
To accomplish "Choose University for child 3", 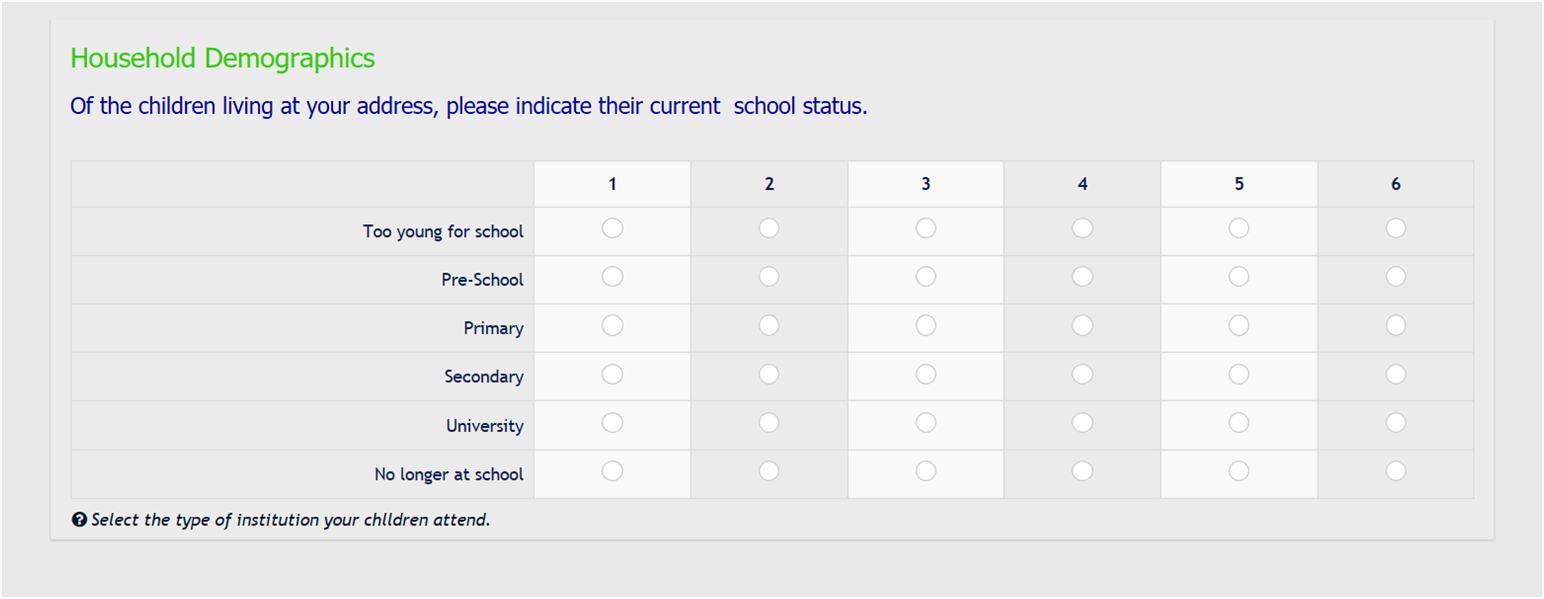I will 926,423.
